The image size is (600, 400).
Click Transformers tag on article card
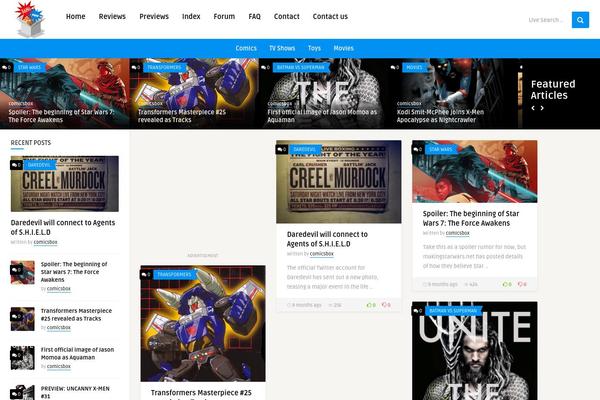tap(174, 274)
